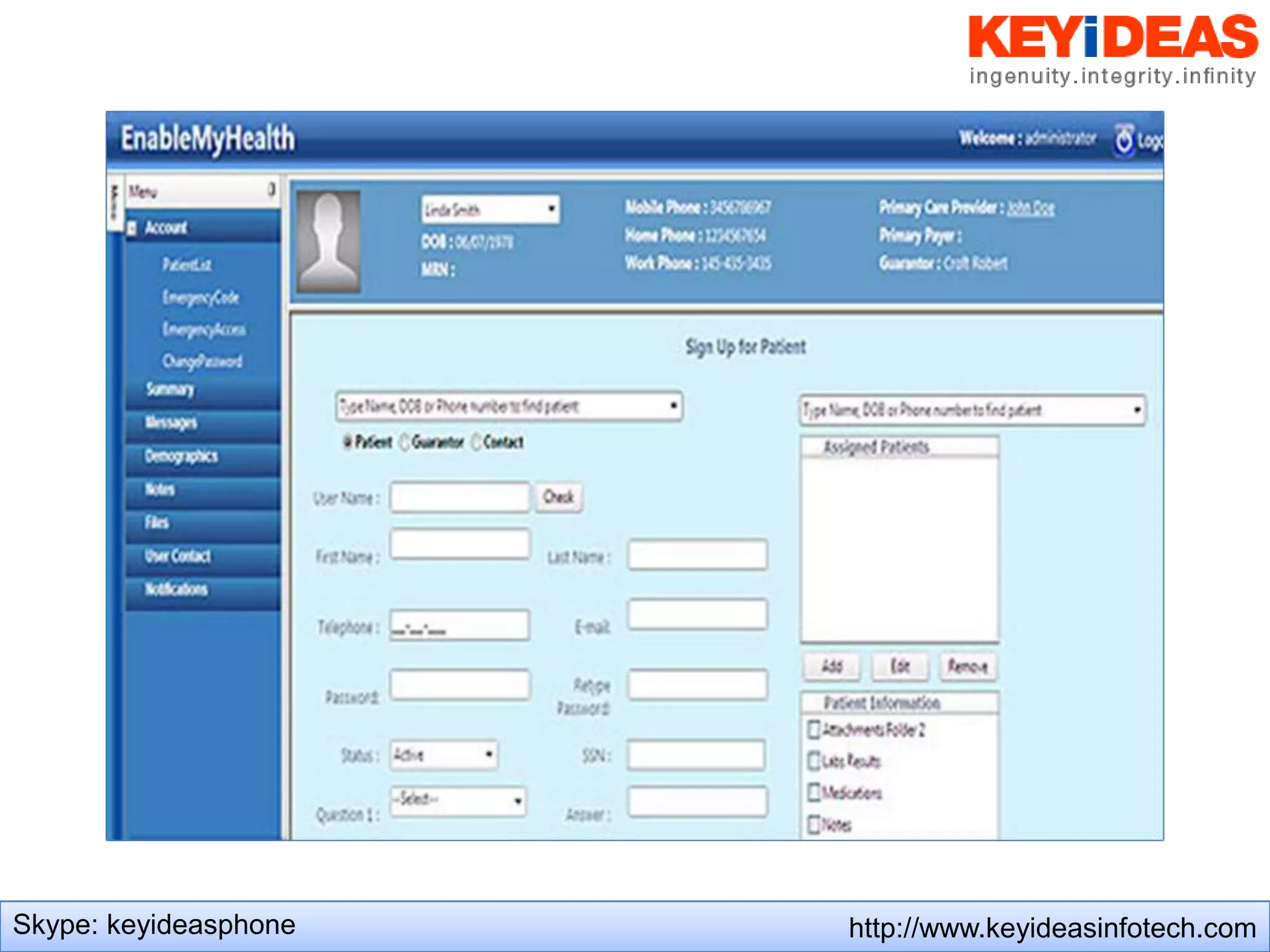Open EmergencyCode menu item
The image size is (1270, 952).
click(200, 297)
